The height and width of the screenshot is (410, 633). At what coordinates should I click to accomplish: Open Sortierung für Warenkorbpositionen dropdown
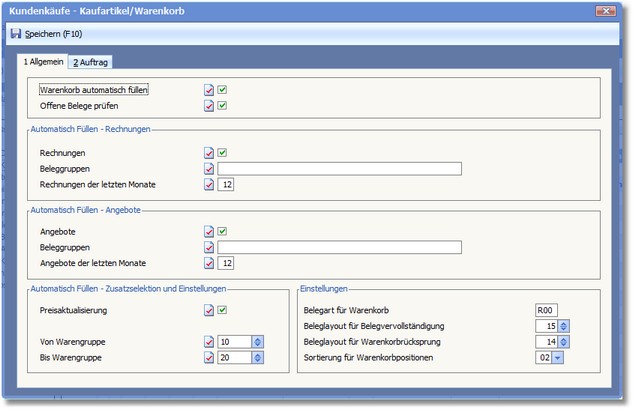(x=557, y=357)
